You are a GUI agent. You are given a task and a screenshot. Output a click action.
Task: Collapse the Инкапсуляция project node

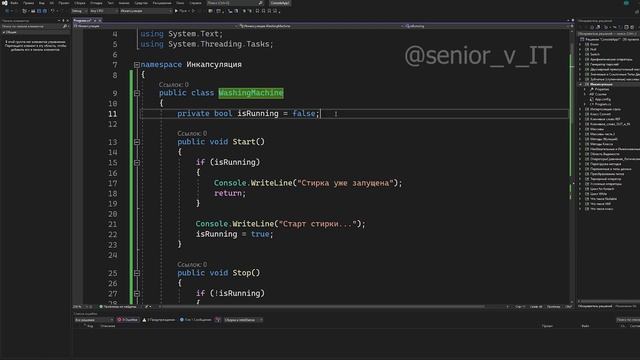[x=581, y=84]
